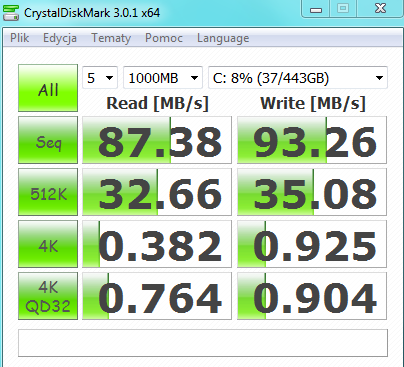Start the 4K benchmark test
The height and width of the screenshot is (367, 404).
48,244
